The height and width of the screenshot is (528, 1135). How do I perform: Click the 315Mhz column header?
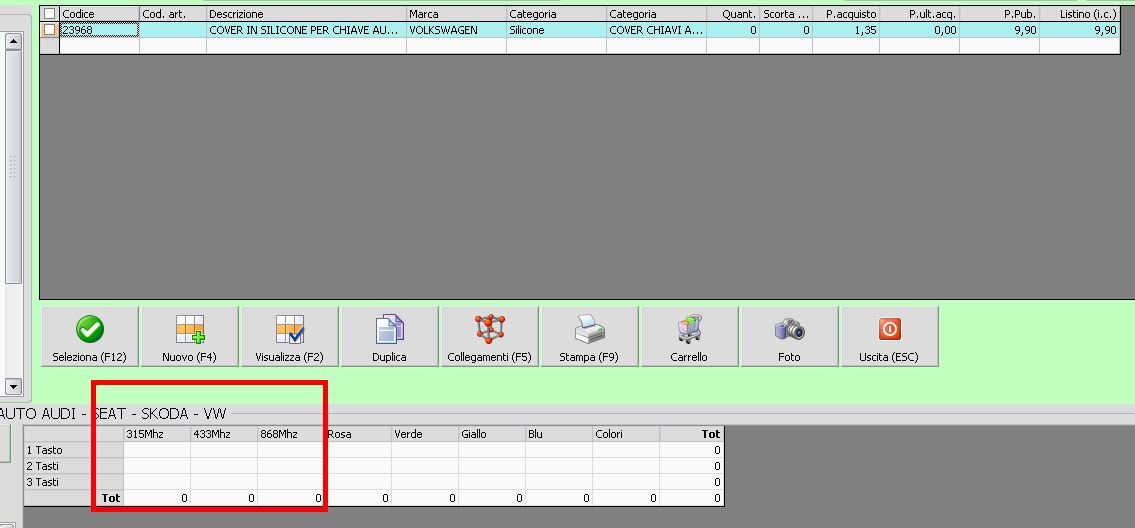pos(157,434)
